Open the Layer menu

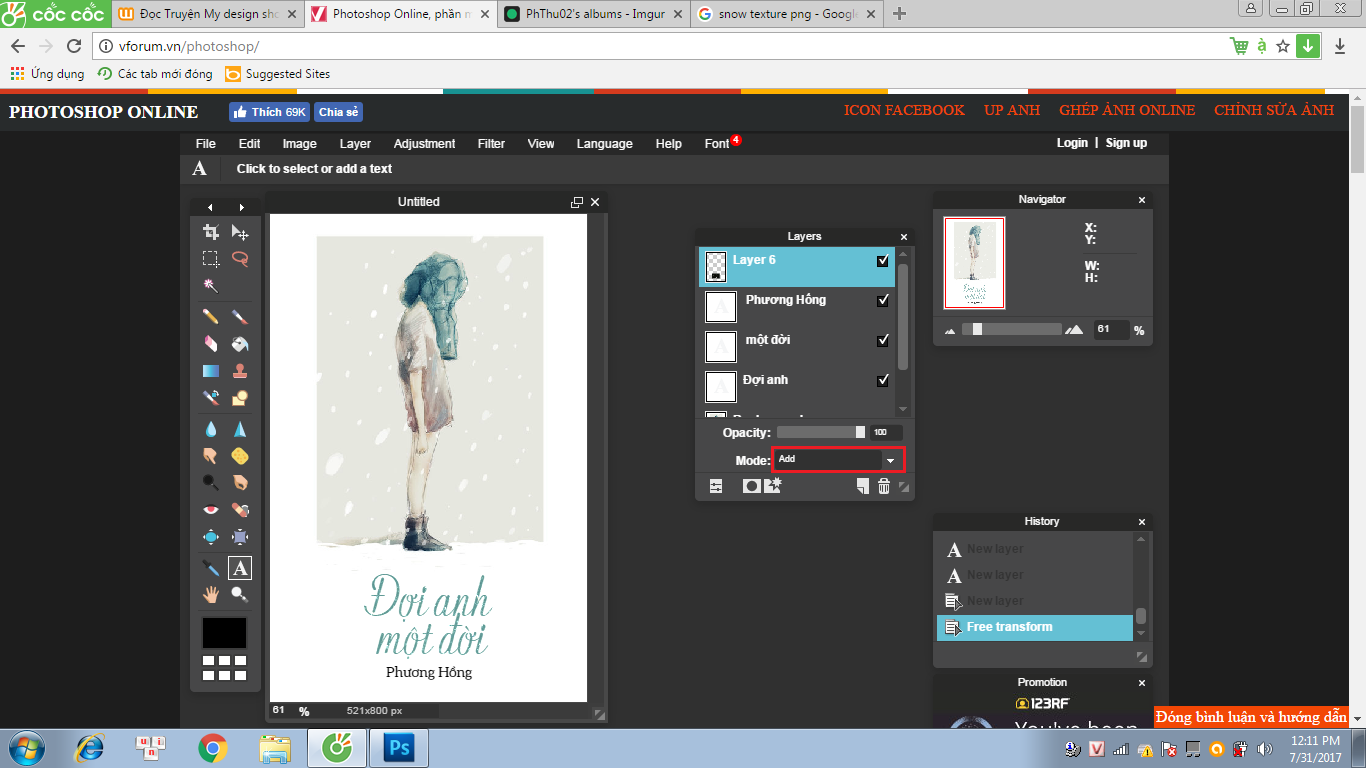(x=355, y=144)
